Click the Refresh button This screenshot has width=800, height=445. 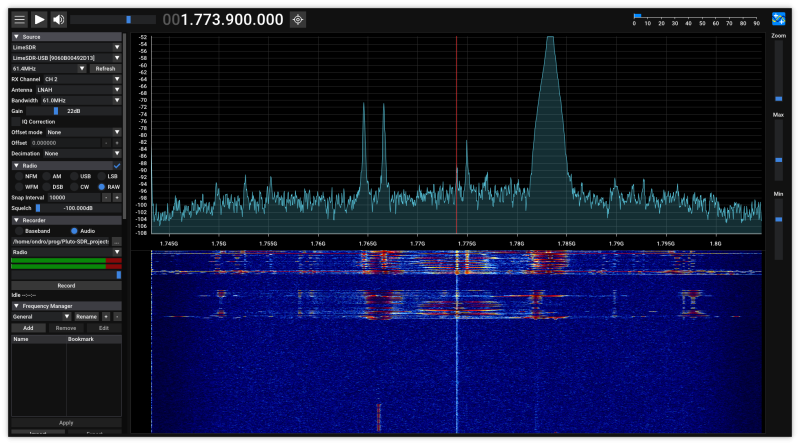[106, 68]
